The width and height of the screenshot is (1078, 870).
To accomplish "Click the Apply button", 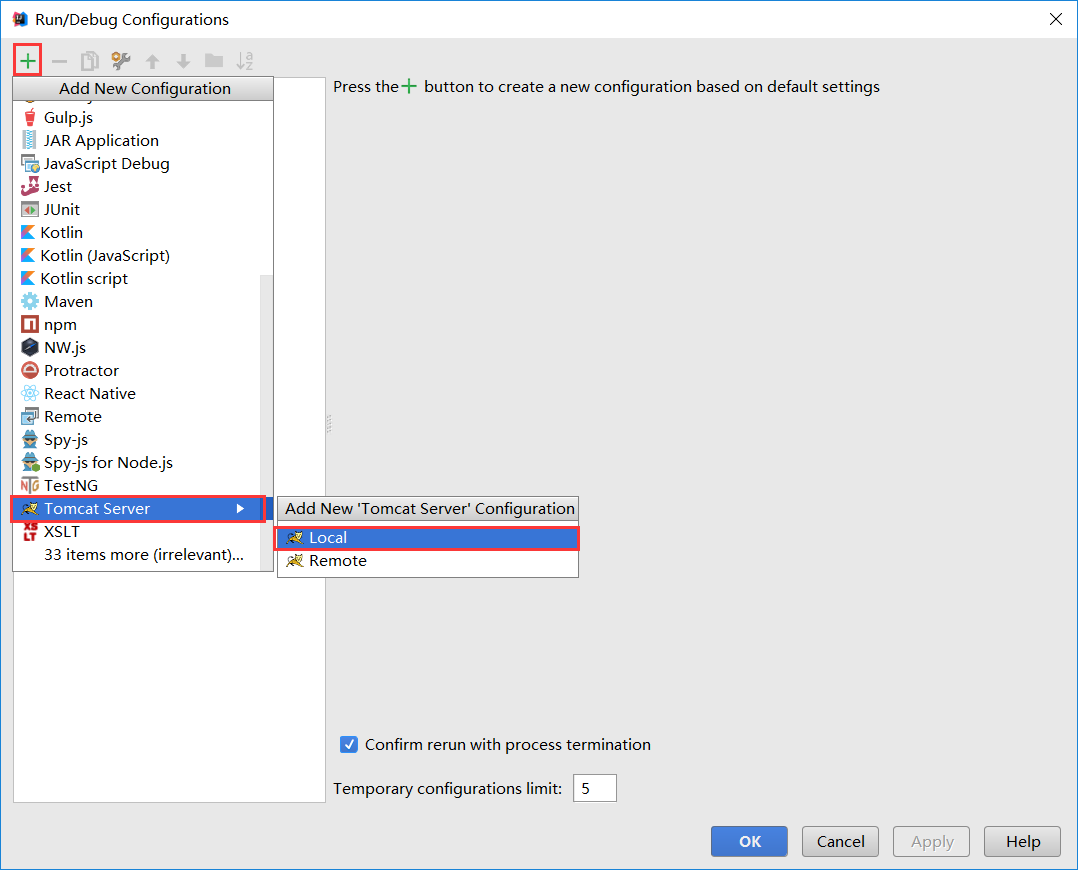I will click(x=932, y=842).
